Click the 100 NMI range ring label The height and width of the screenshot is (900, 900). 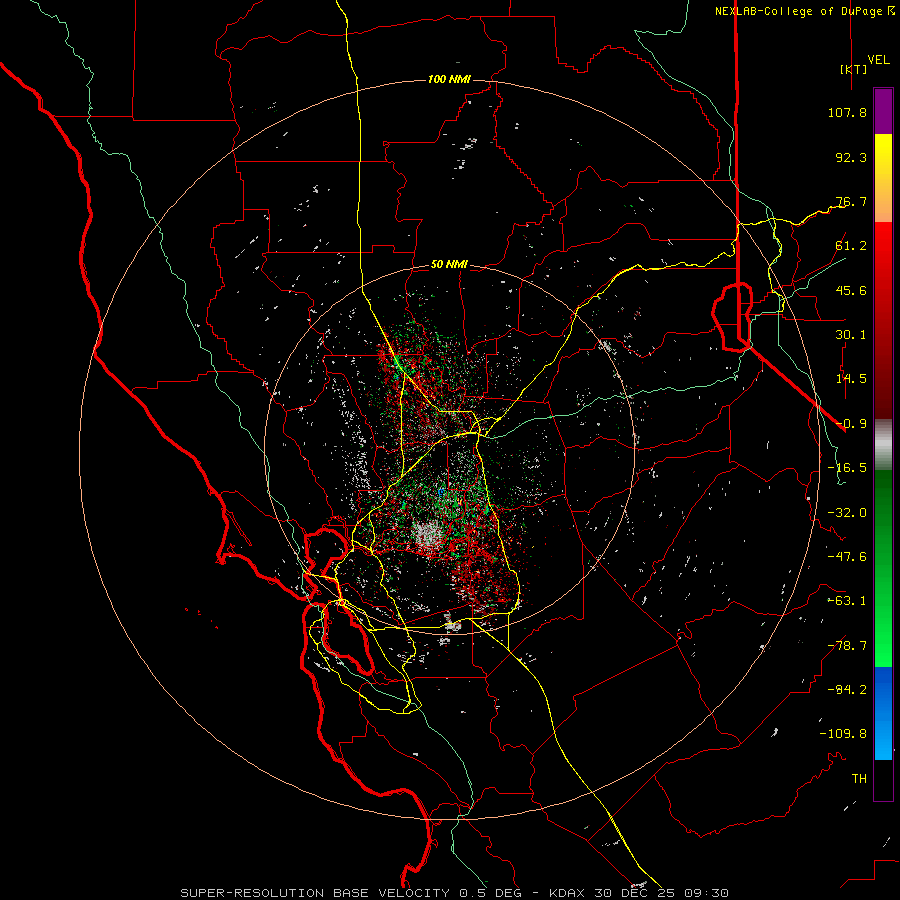click(x=449, y=79)
